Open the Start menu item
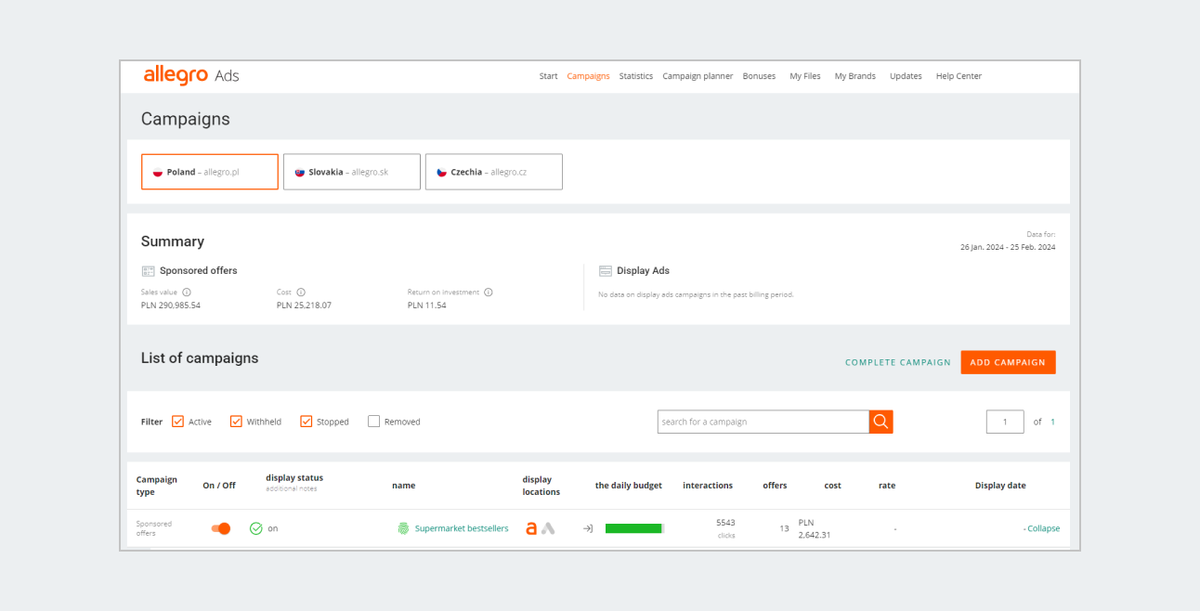The width and height of the screenshot is (1200, 611). click(548, 76)
